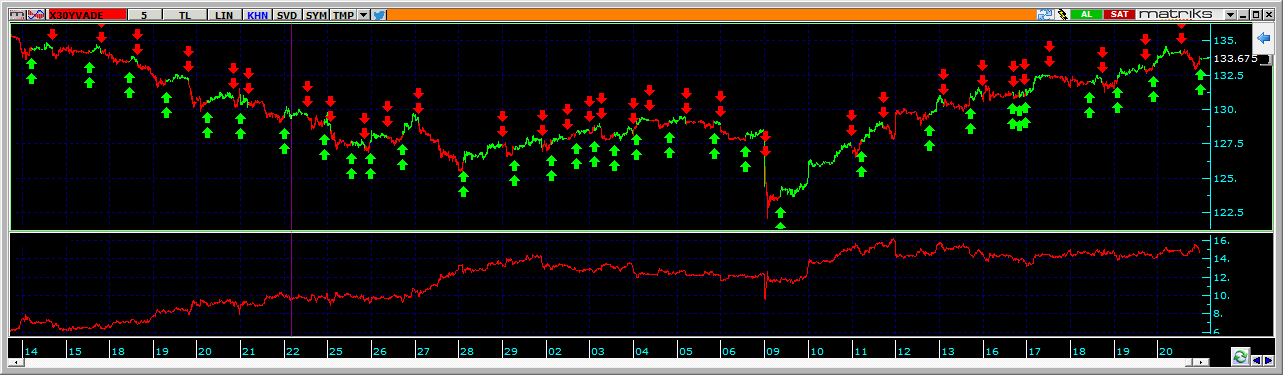Click the blue scroll-left arrow icon
The width and height of the screenshot is (1283, 375).
point(1256,360)
